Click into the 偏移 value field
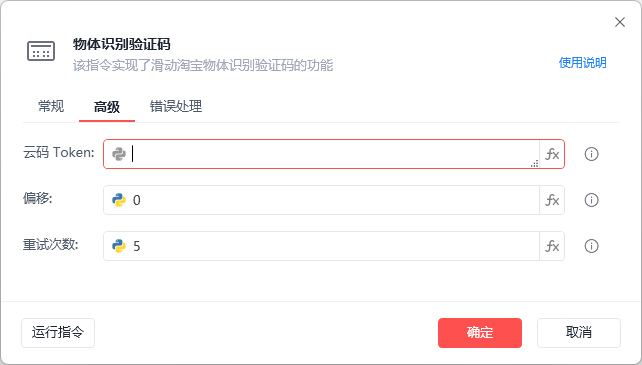This screenshot has height=365, width=642. pyautogui.click(x=334, y=200)
